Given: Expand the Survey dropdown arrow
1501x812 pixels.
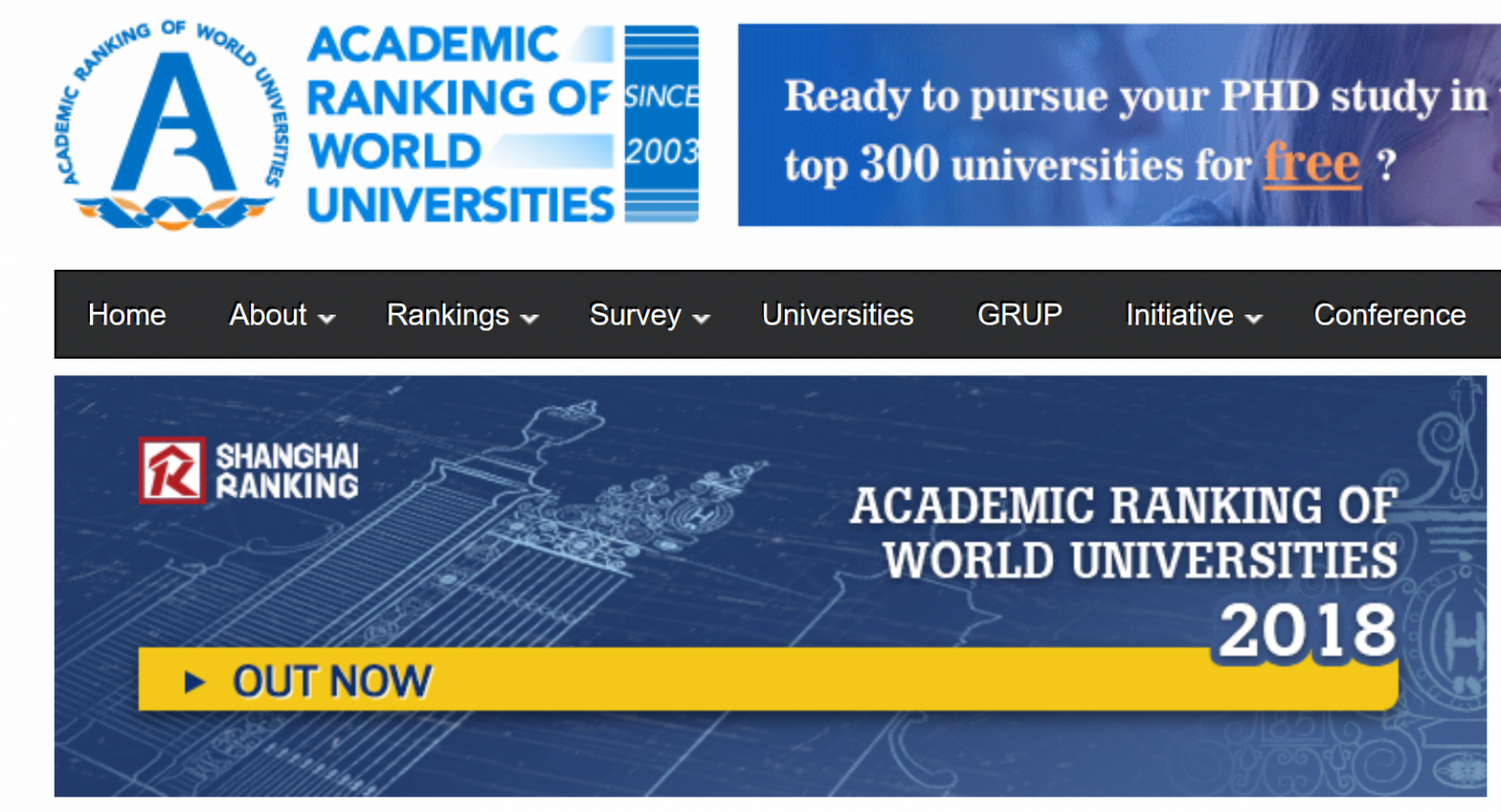Looking at the screenshot, I should (x=701, y=318).
